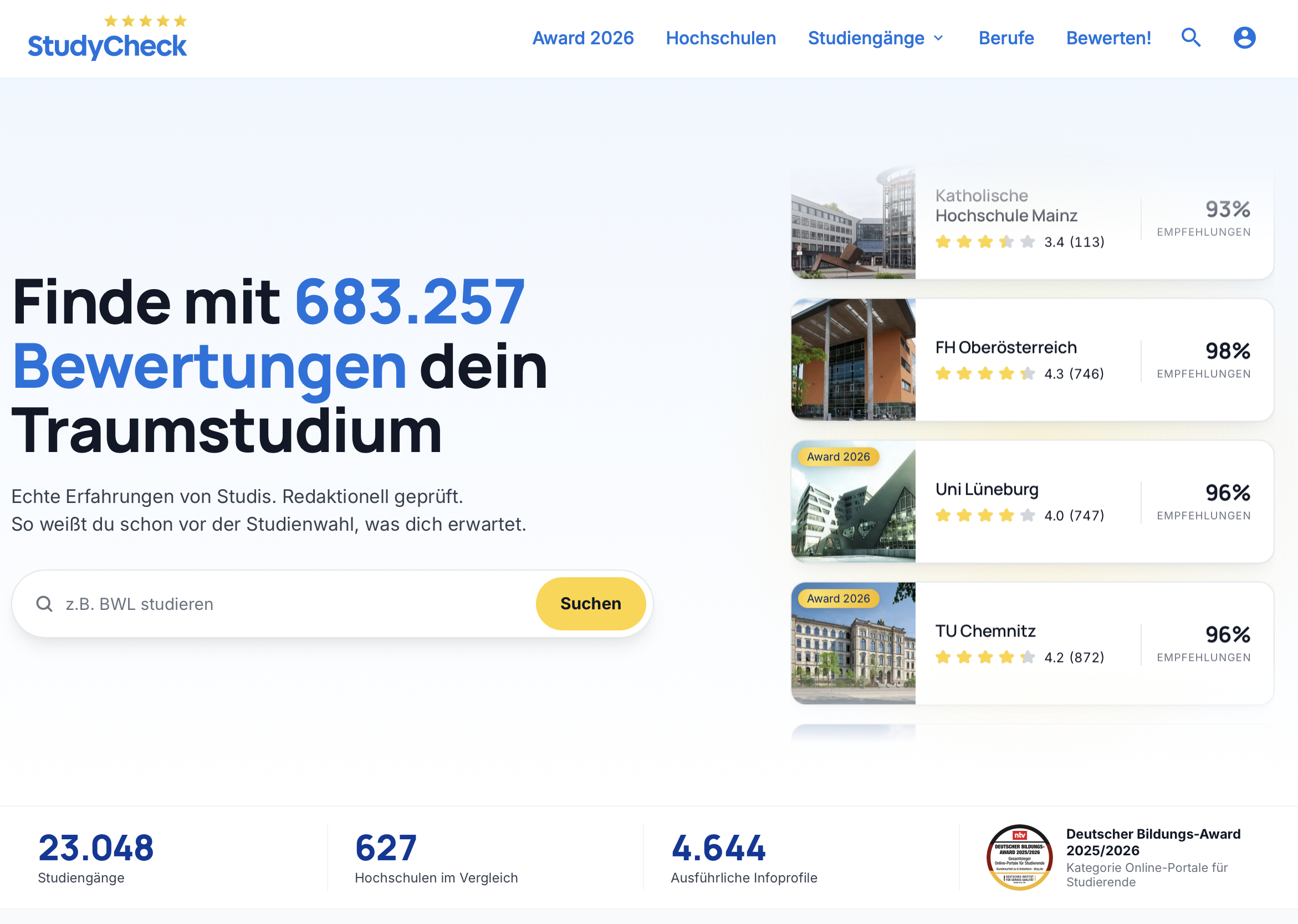This screenshot has width=1298, height=924.
Task: Click Uni Lüneburg building photo
Action: [854, 501]
